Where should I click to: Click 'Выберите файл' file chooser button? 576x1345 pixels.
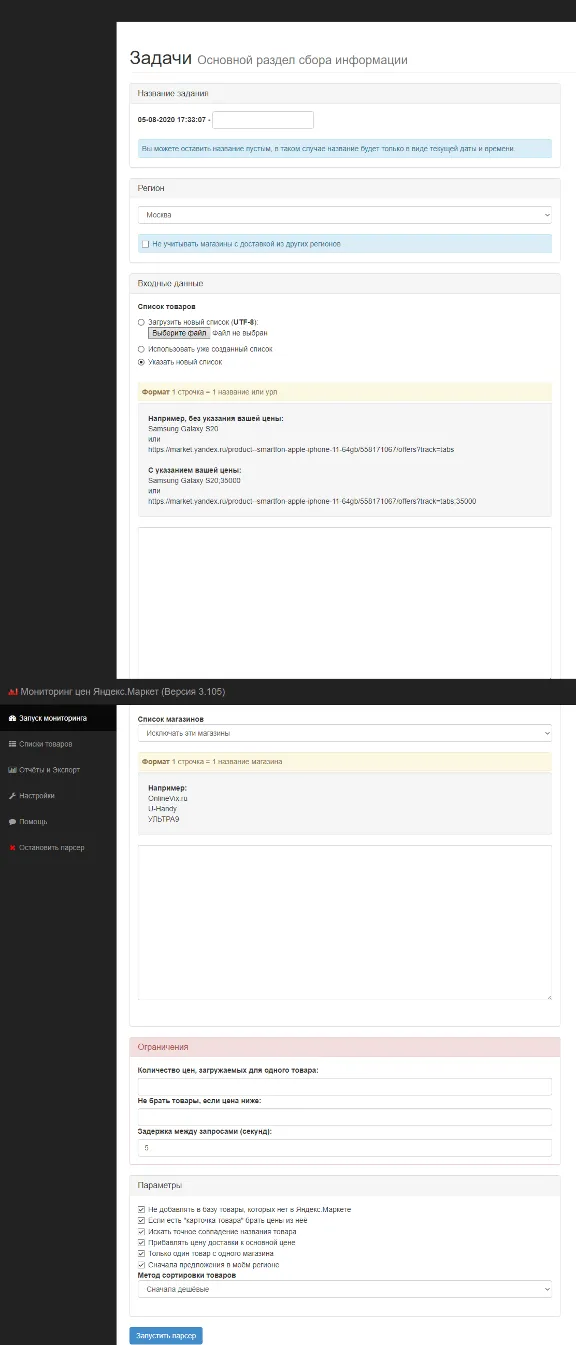[173, 333]
